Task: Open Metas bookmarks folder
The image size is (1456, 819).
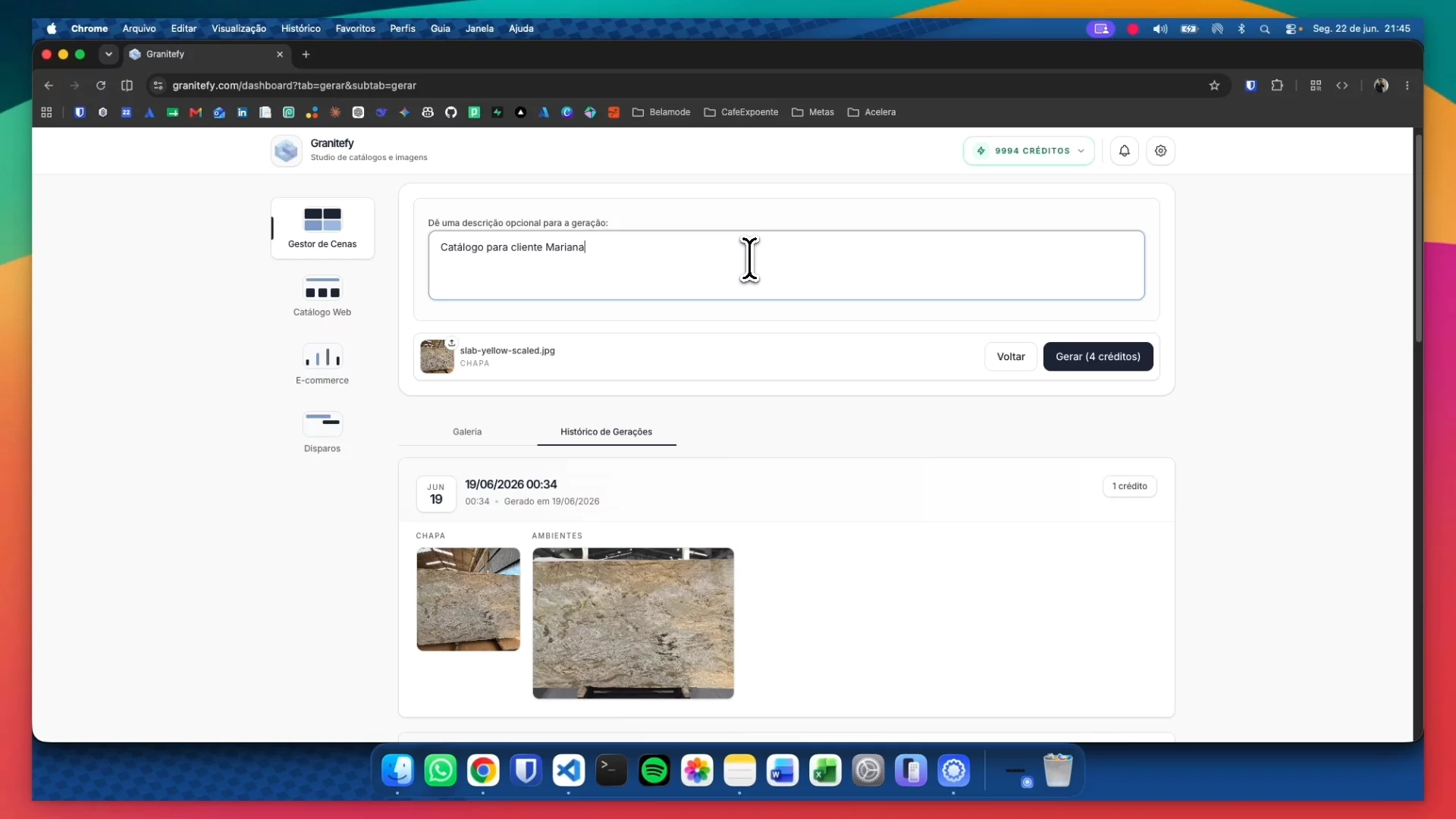Action: tap(813, 112)
